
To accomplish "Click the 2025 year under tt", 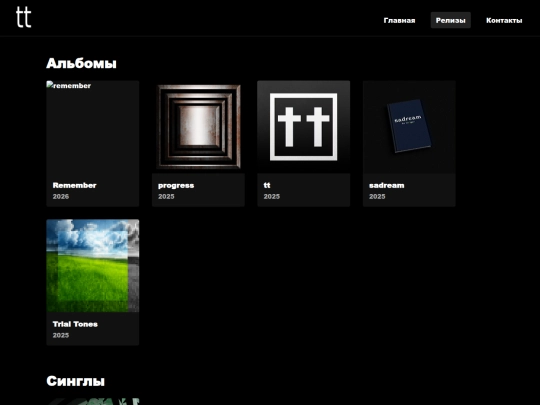I will [x=271, y=196].
